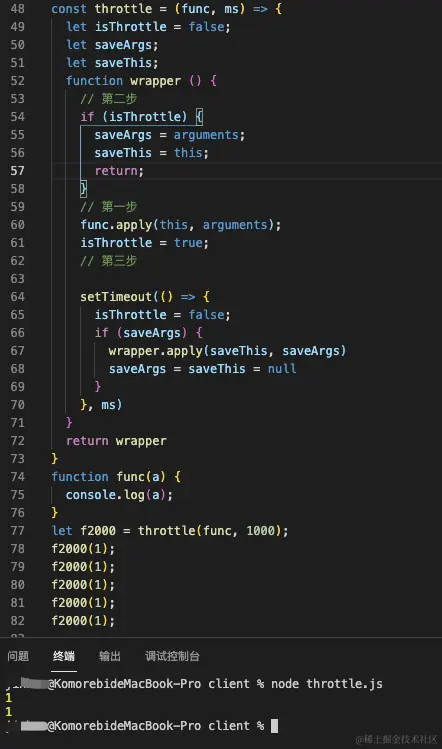Click the '// 第一步' comment

[x=108, y=207]
